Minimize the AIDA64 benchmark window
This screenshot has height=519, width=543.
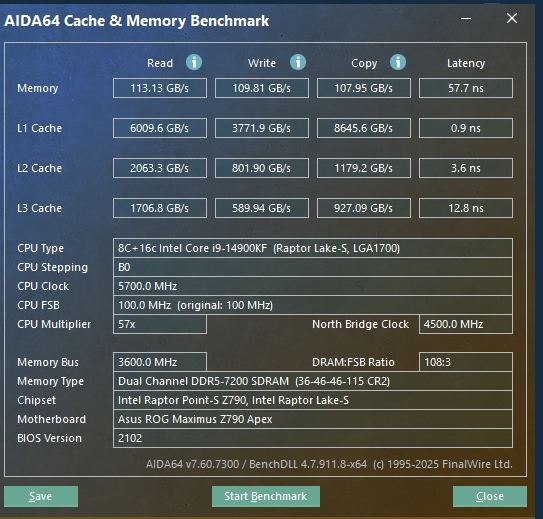click(x=466, y=18)
